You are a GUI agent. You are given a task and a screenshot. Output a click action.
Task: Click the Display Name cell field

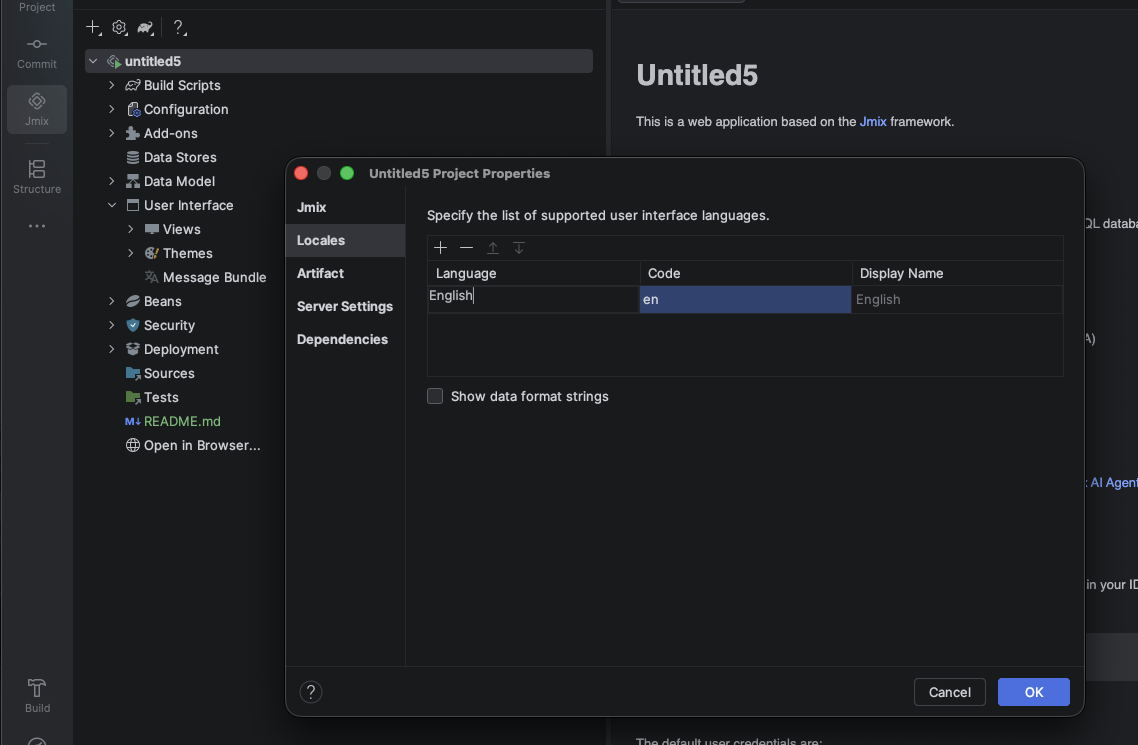pyautogui.click(x=956, y=299)
